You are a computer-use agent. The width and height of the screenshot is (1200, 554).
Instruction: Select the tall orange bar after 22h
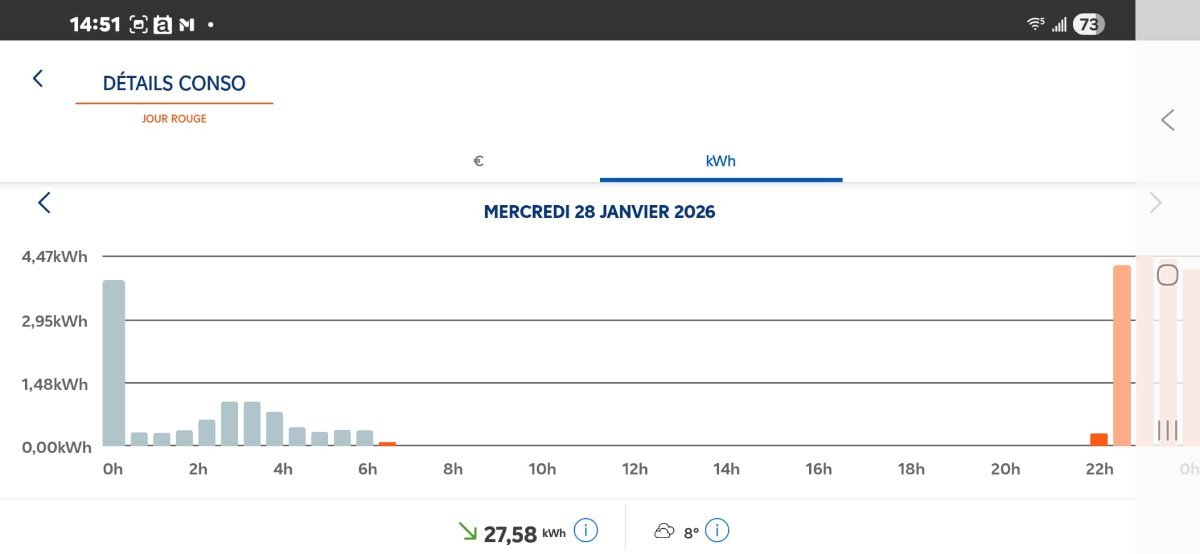(x=1122, y=355)
